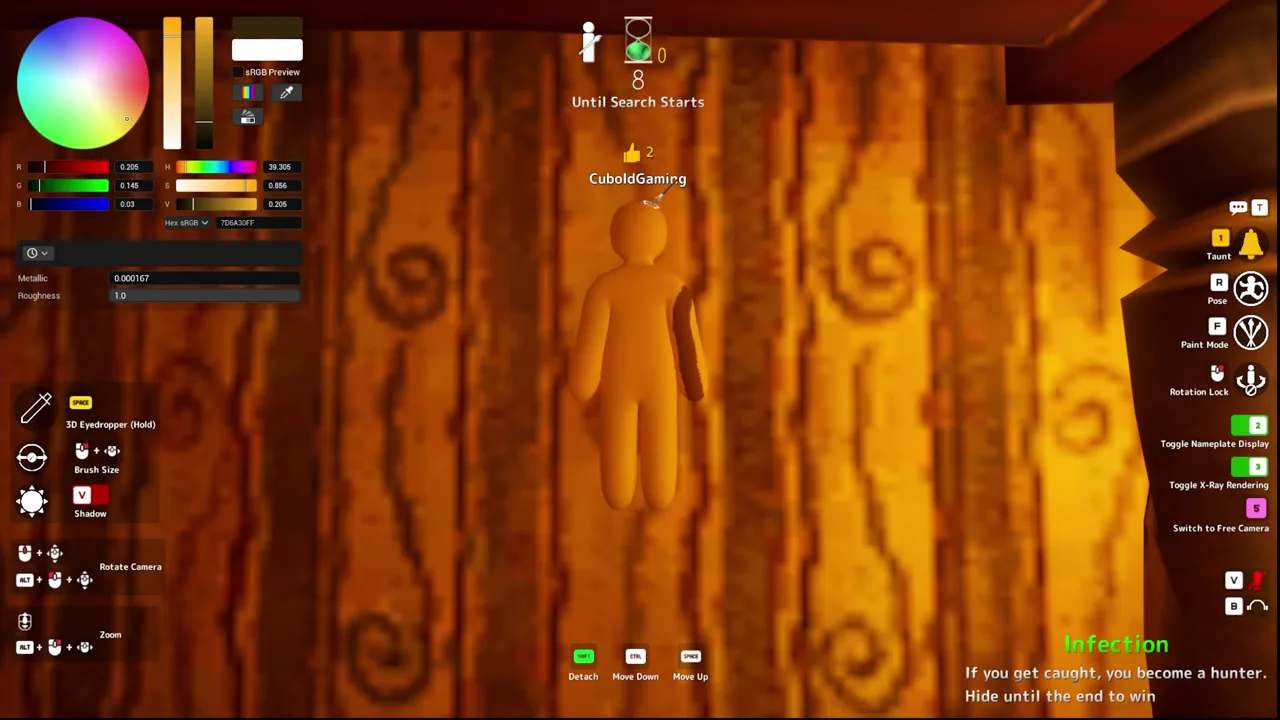Open chat via the speech bubble icon
The image size is (1280, 720).
(1238, 207)
